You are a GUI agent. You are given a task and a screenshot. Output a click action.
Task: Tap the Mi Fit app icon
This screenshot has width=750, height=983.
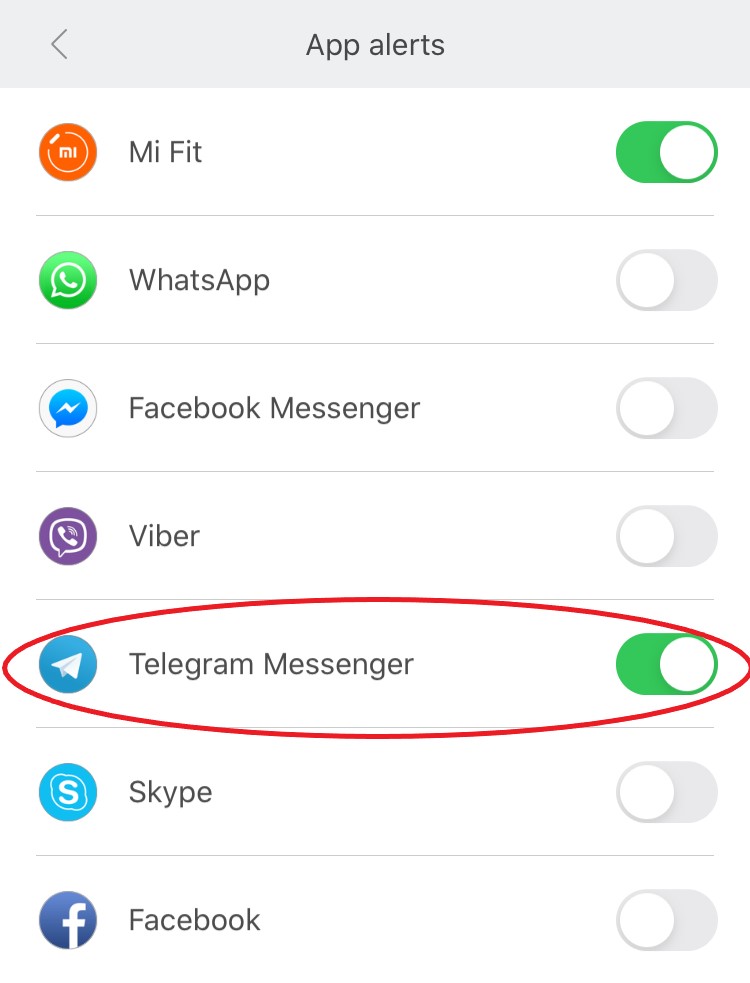tap(68, 152)
